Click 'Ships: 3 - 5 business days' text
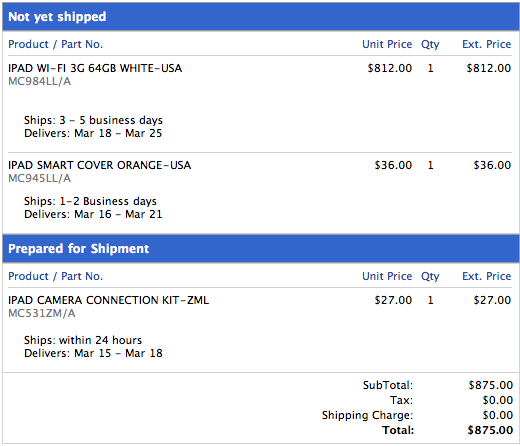The image size is (520, 446). click(x=93, y=120)
